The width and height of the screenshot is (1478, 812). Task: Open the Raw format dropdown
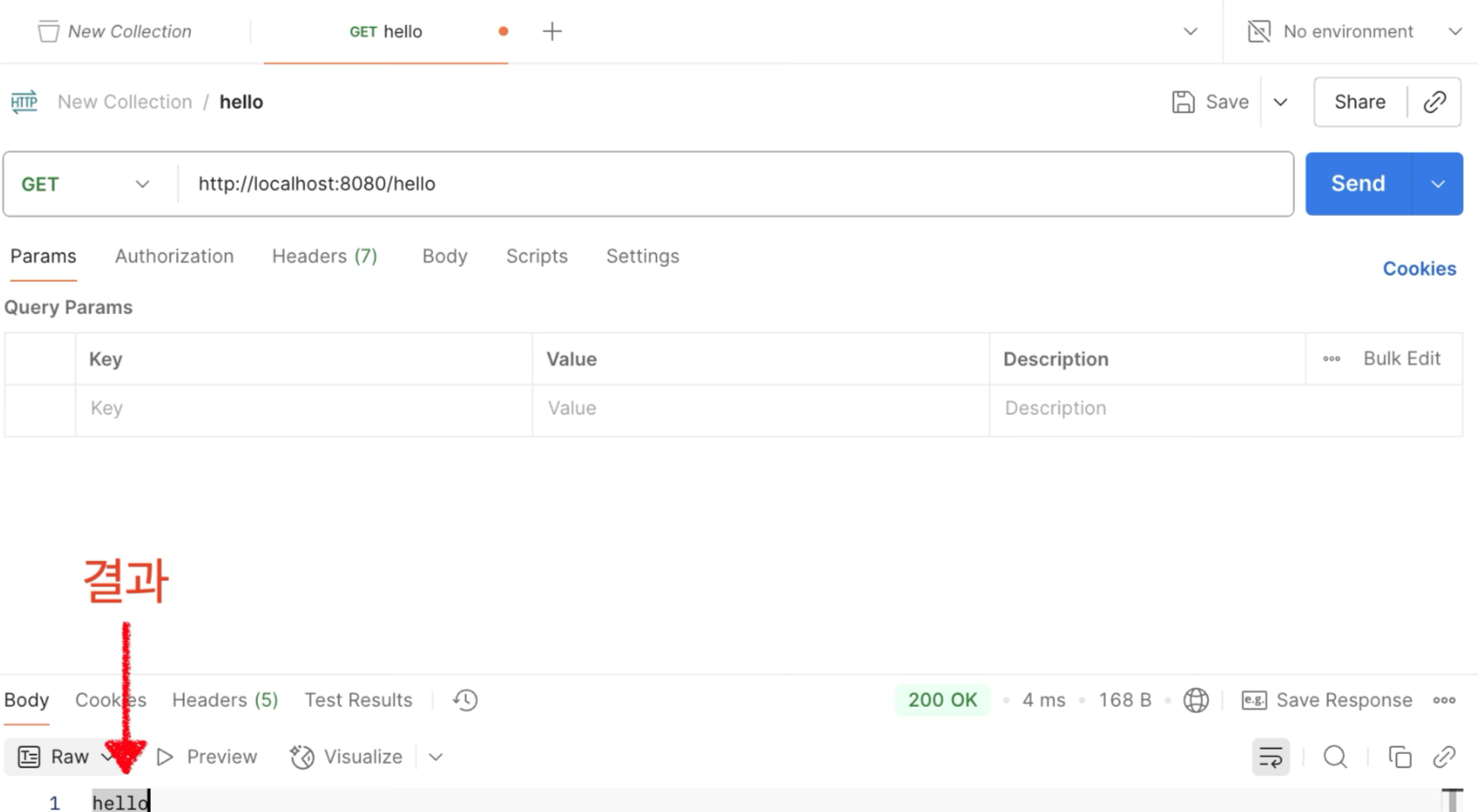pos(66,757)
